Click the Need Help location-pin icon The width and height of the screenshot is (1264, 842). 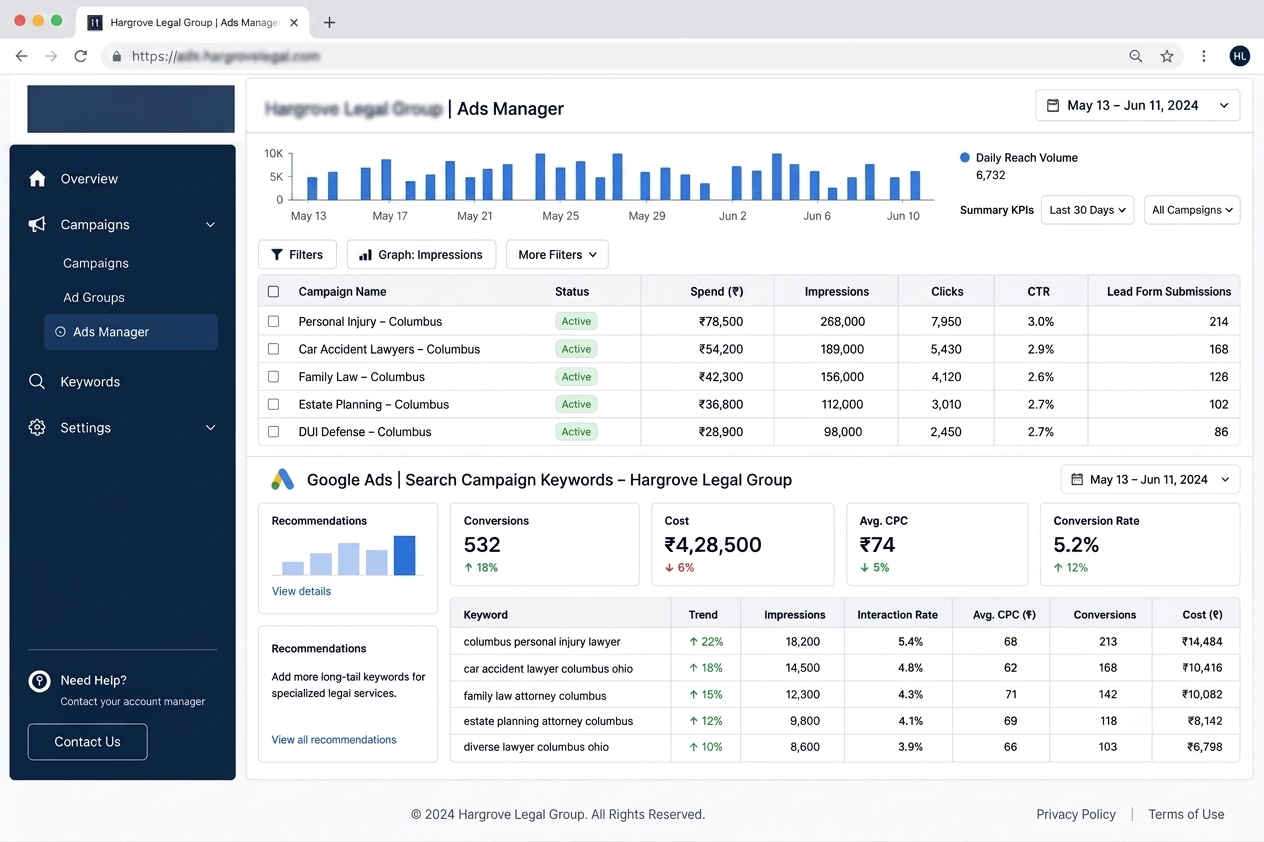point(39,682)
